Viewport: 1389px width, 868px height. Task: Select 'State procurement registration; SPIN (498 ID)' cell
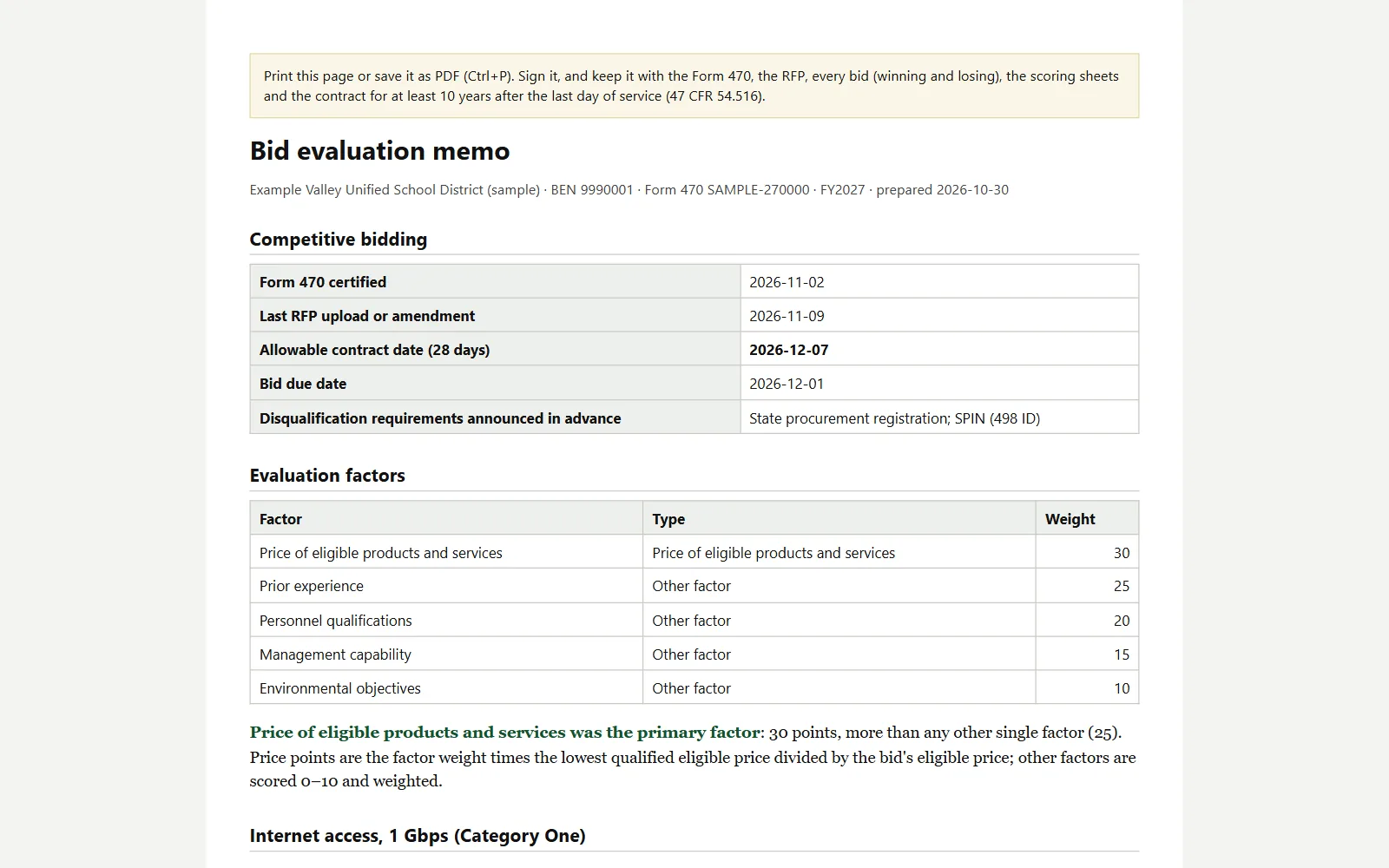tap(939, 418)
